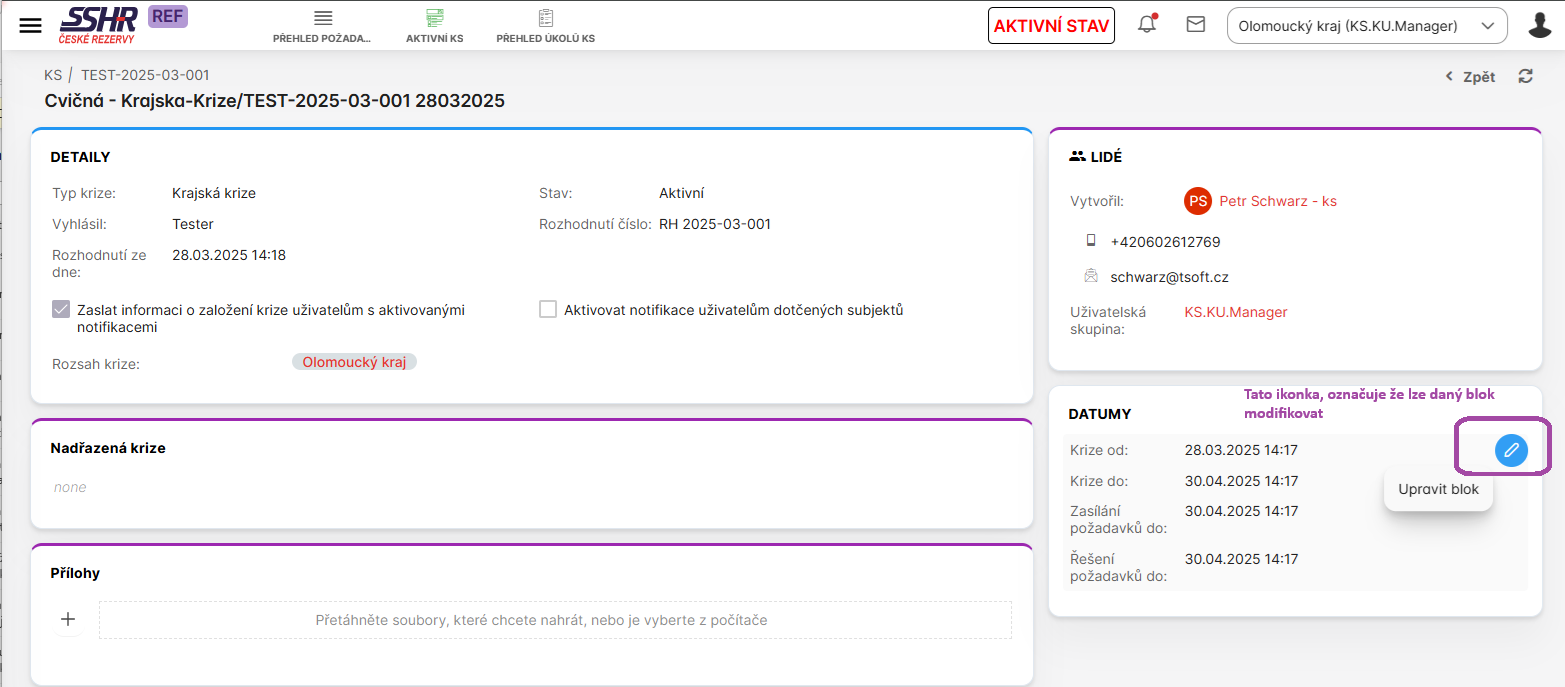Click the refresh icon next to Zpět
This screenshot has height=687, width=1565.
pos(1525,76)
